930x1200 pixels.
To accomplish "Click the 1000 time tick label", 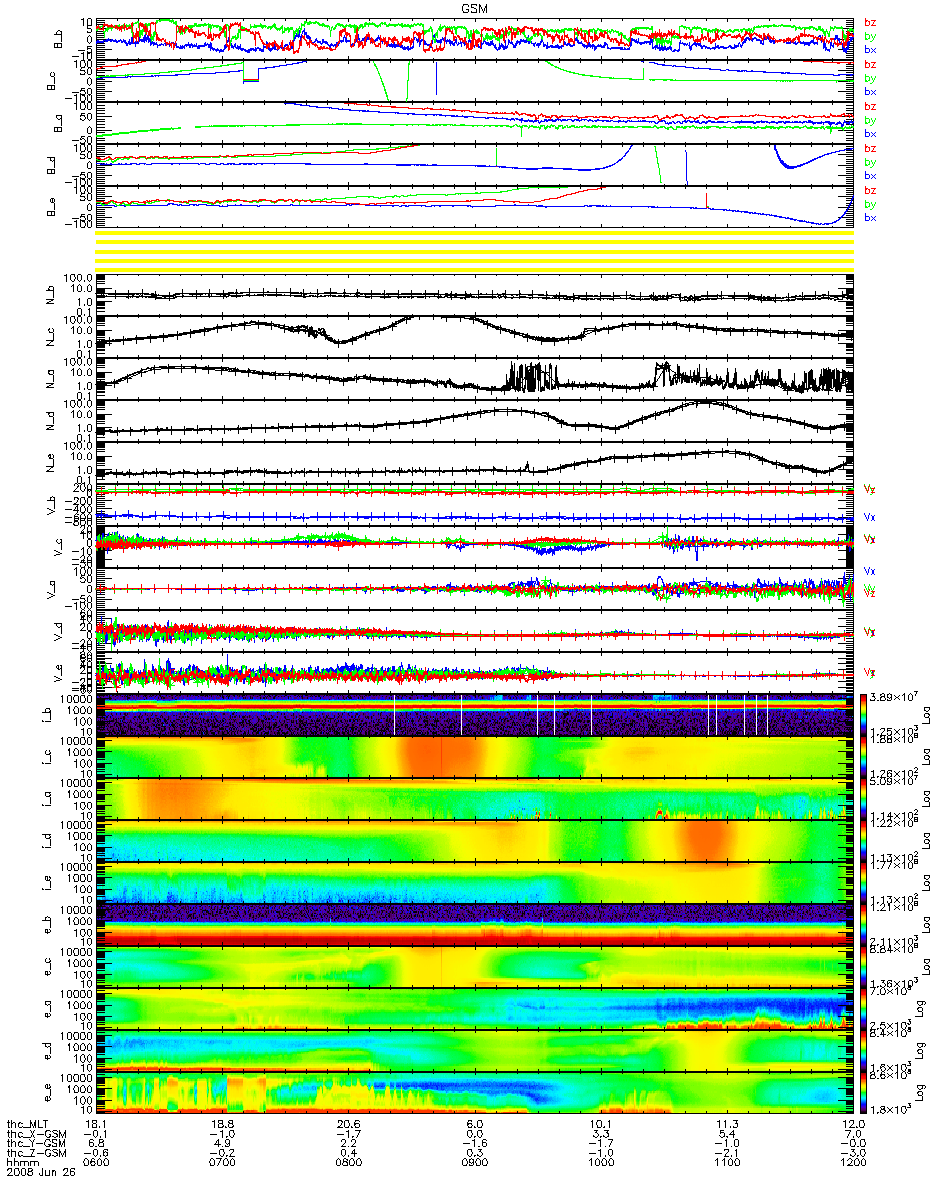I will (x=601, y=1163).
